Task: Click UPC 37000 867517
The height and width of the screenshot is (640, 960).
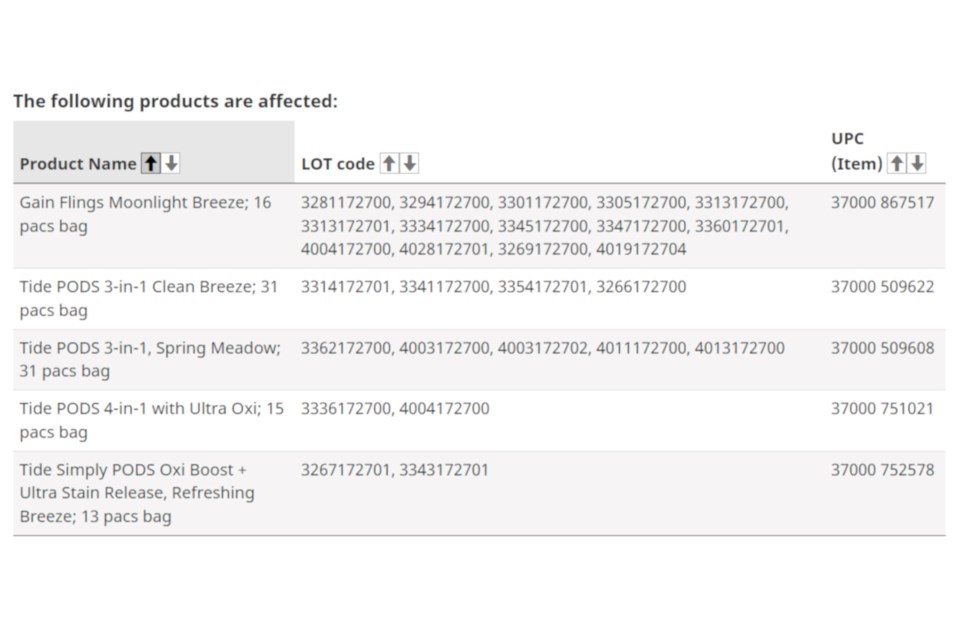Action: click(x=882, y=203)
